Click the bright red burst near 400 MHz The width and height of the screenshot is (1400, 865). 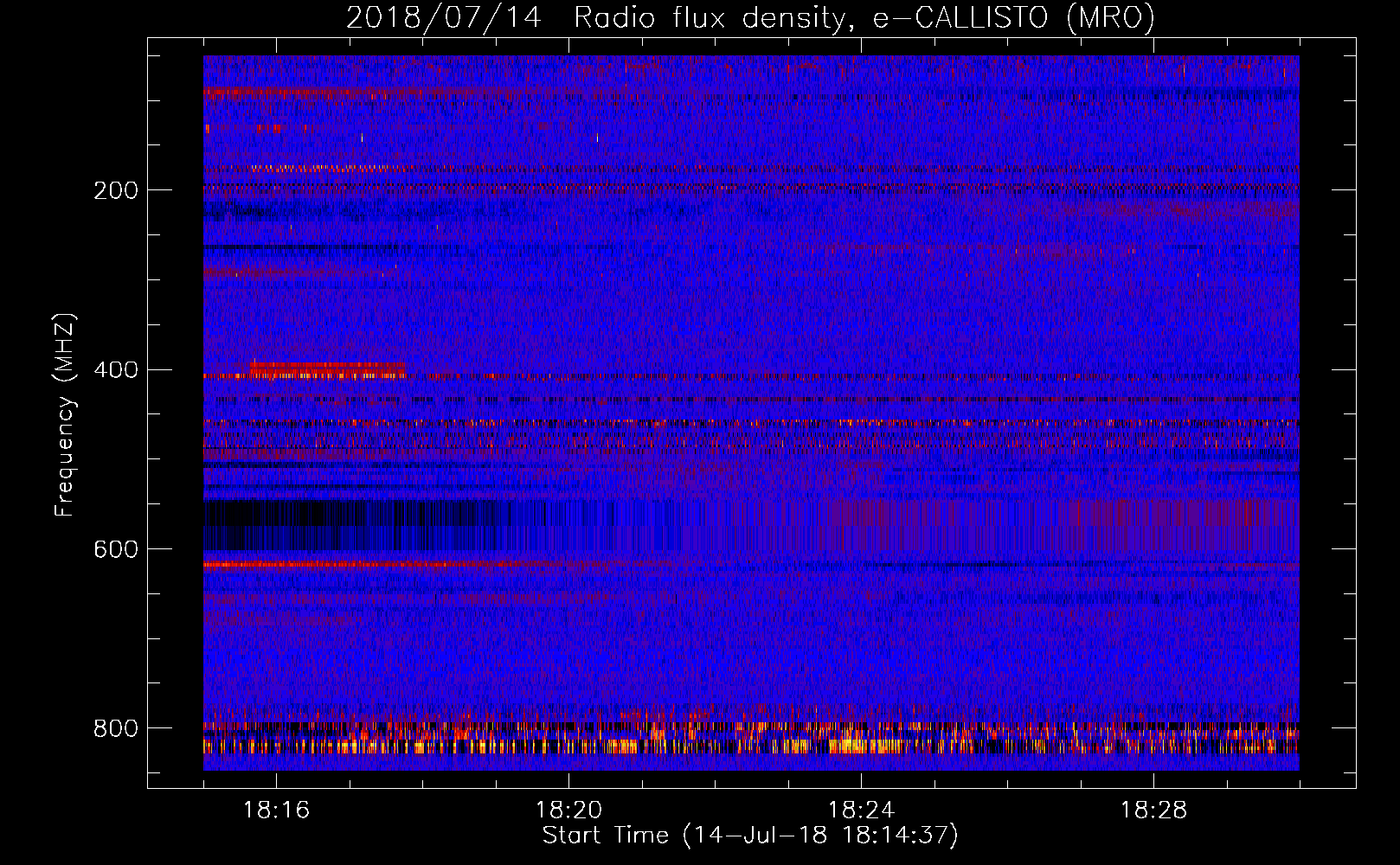(327, 370)
